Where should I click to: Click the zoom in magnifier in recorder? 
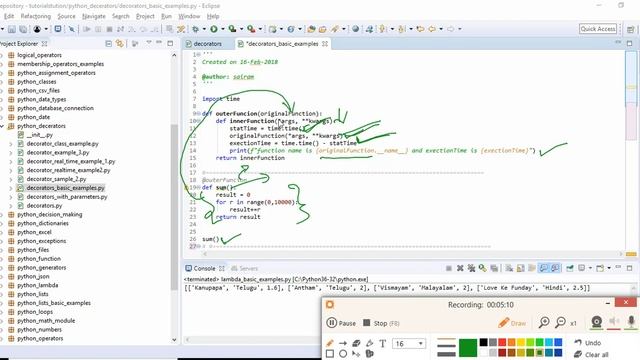544,322
